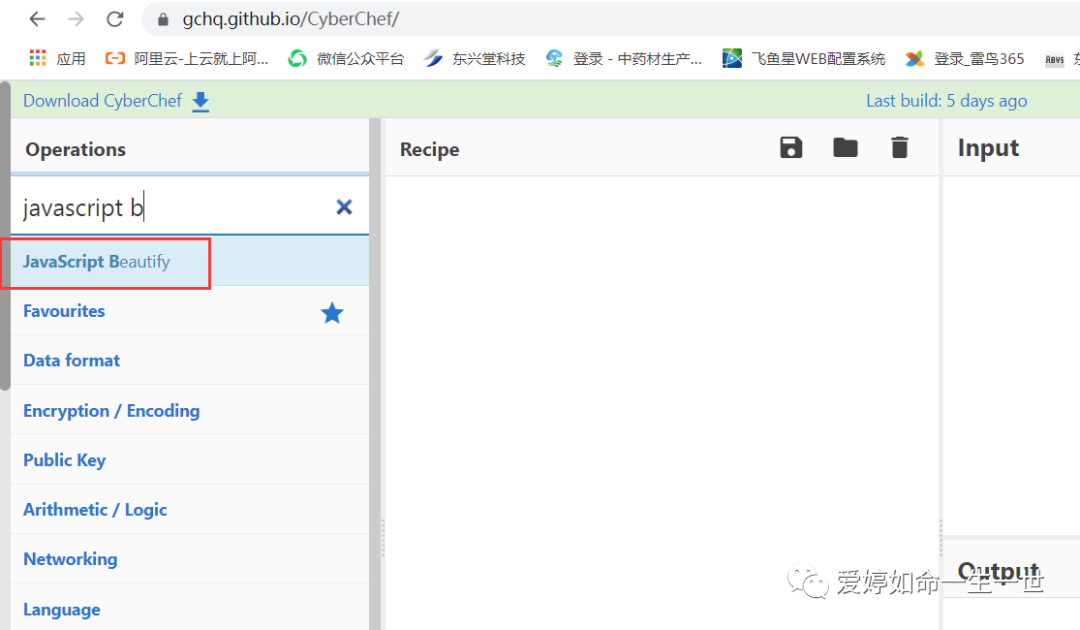Click the browser forward arrow
The height and width of the screenshot is (630, 1080).
[x=76, y=19]
